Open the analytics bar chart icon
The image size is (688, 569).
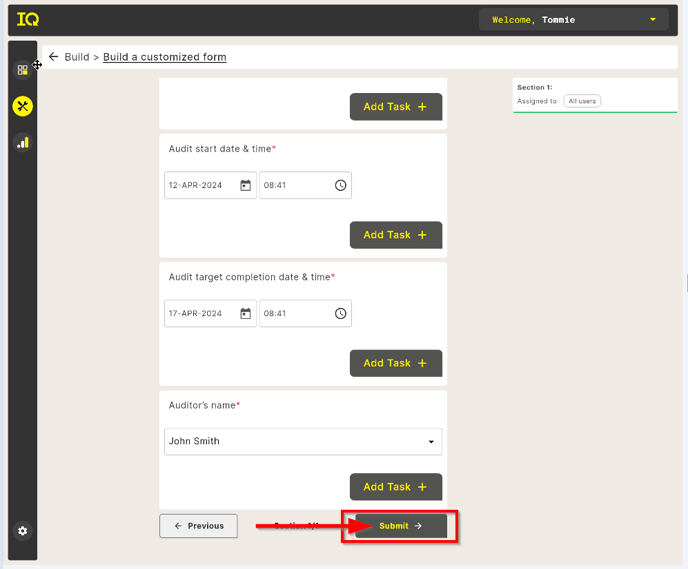coord(22,143)
